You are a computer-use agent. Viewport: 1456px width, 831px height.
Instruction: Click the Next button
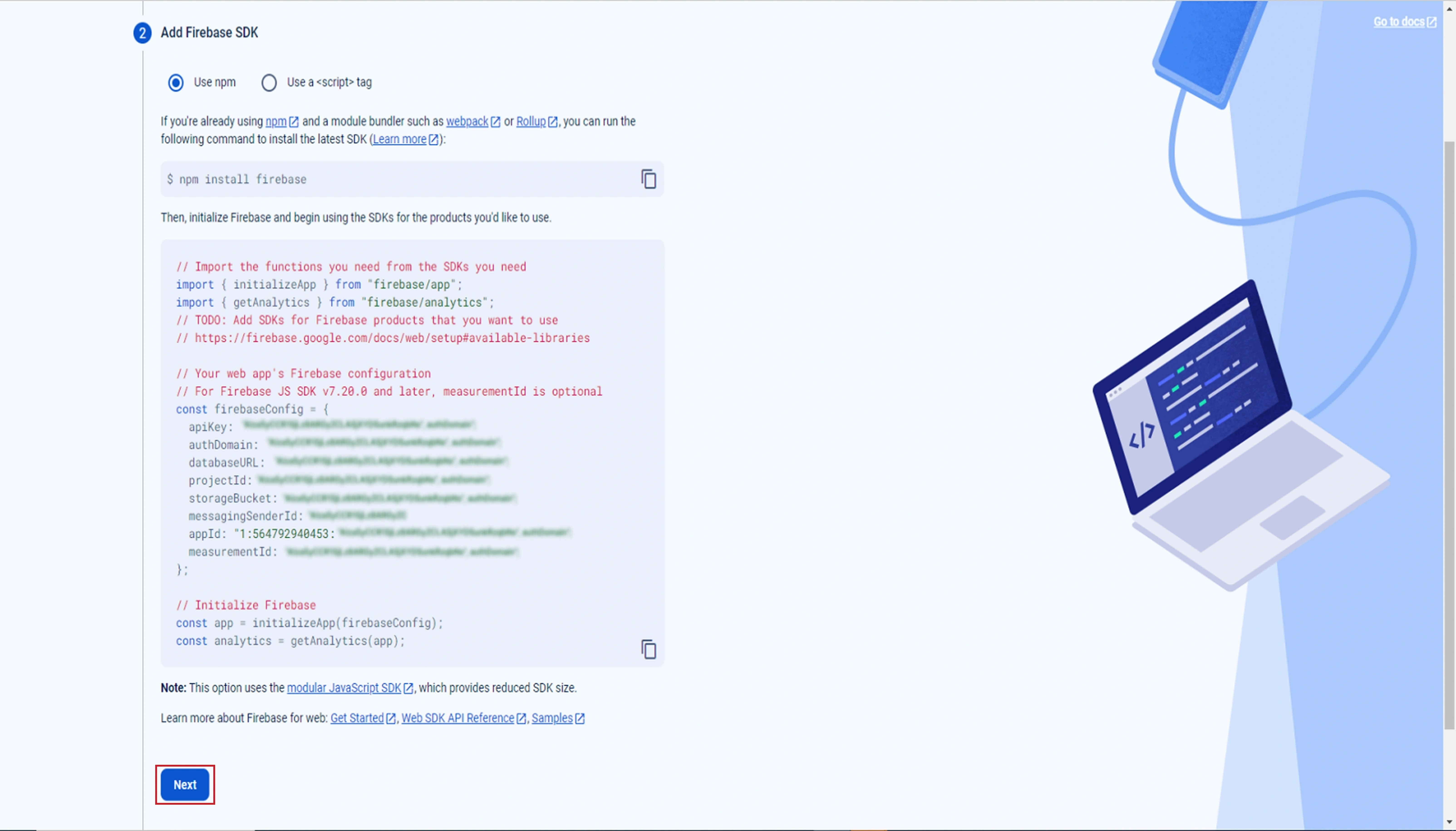pos(185,785)
